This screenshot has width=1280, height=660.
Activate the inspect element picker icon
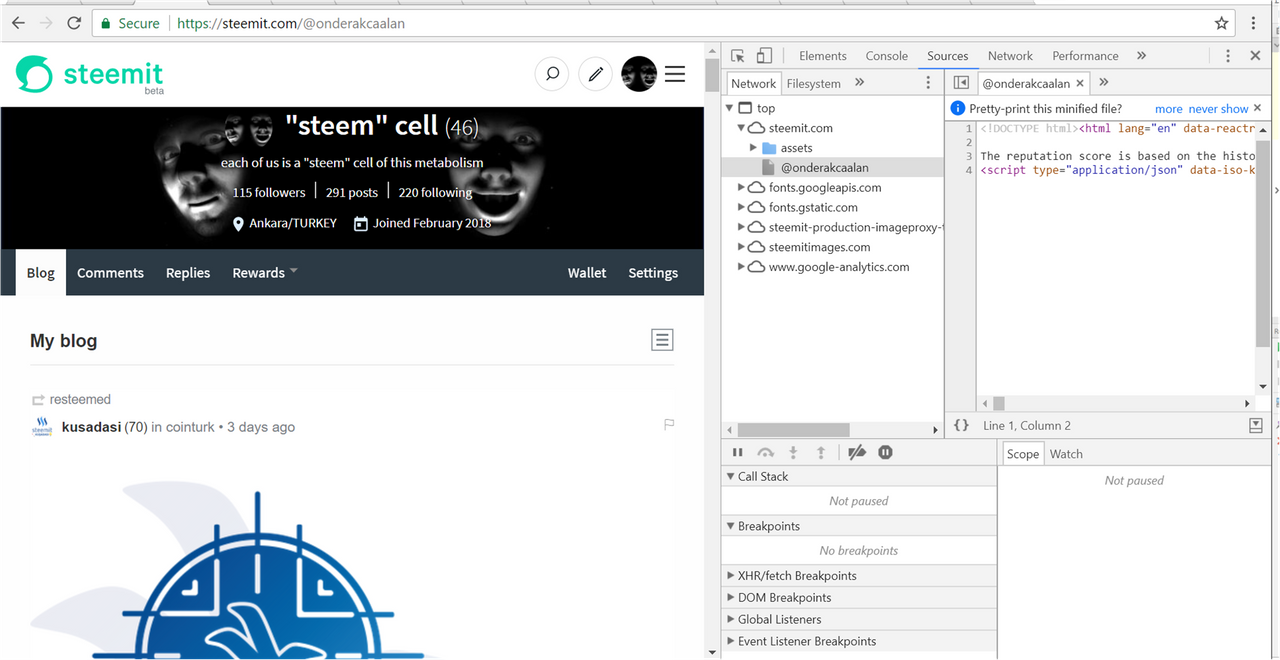click(737, 56)
